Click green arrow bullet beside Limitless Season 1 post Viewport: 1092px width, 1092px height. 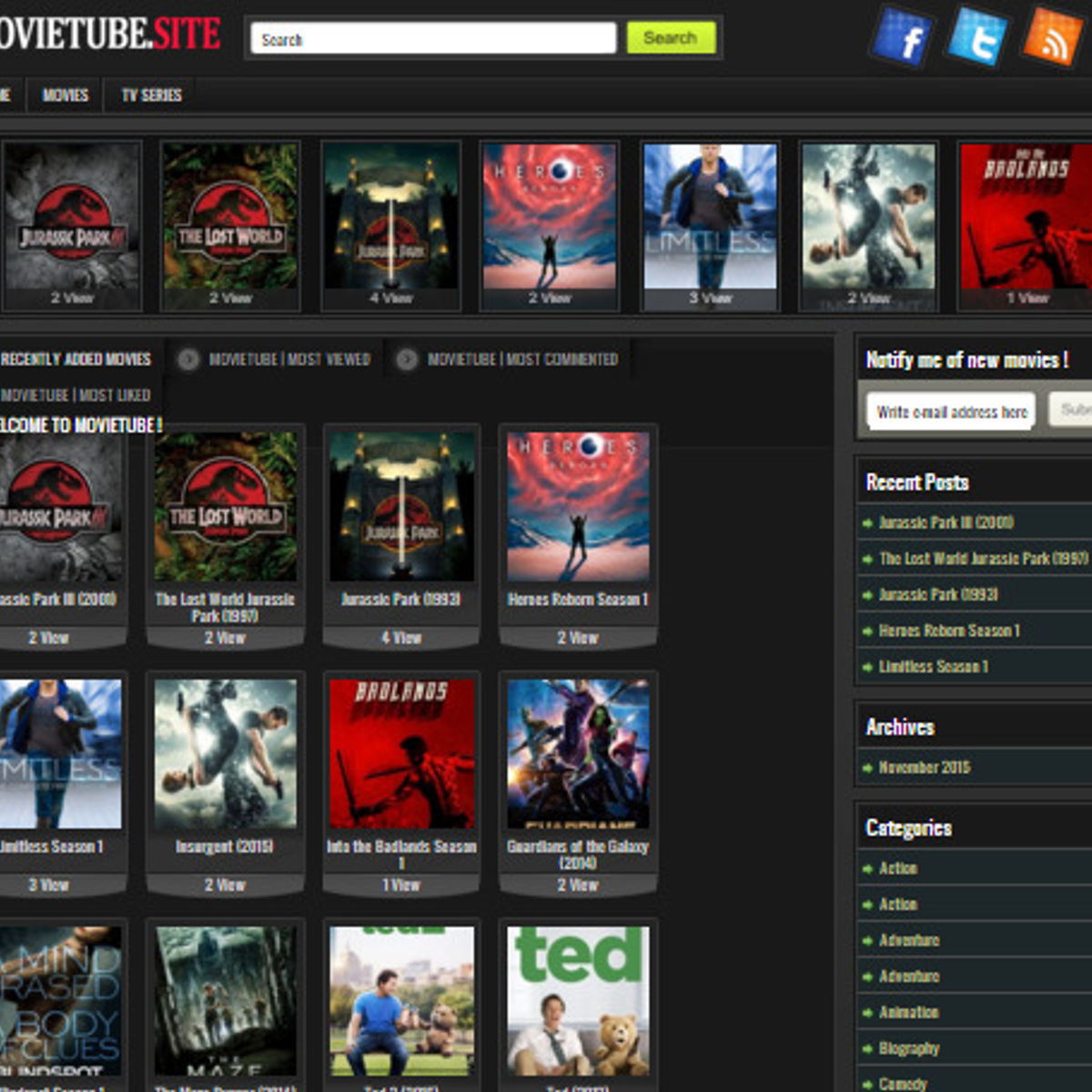pos(867,668)
